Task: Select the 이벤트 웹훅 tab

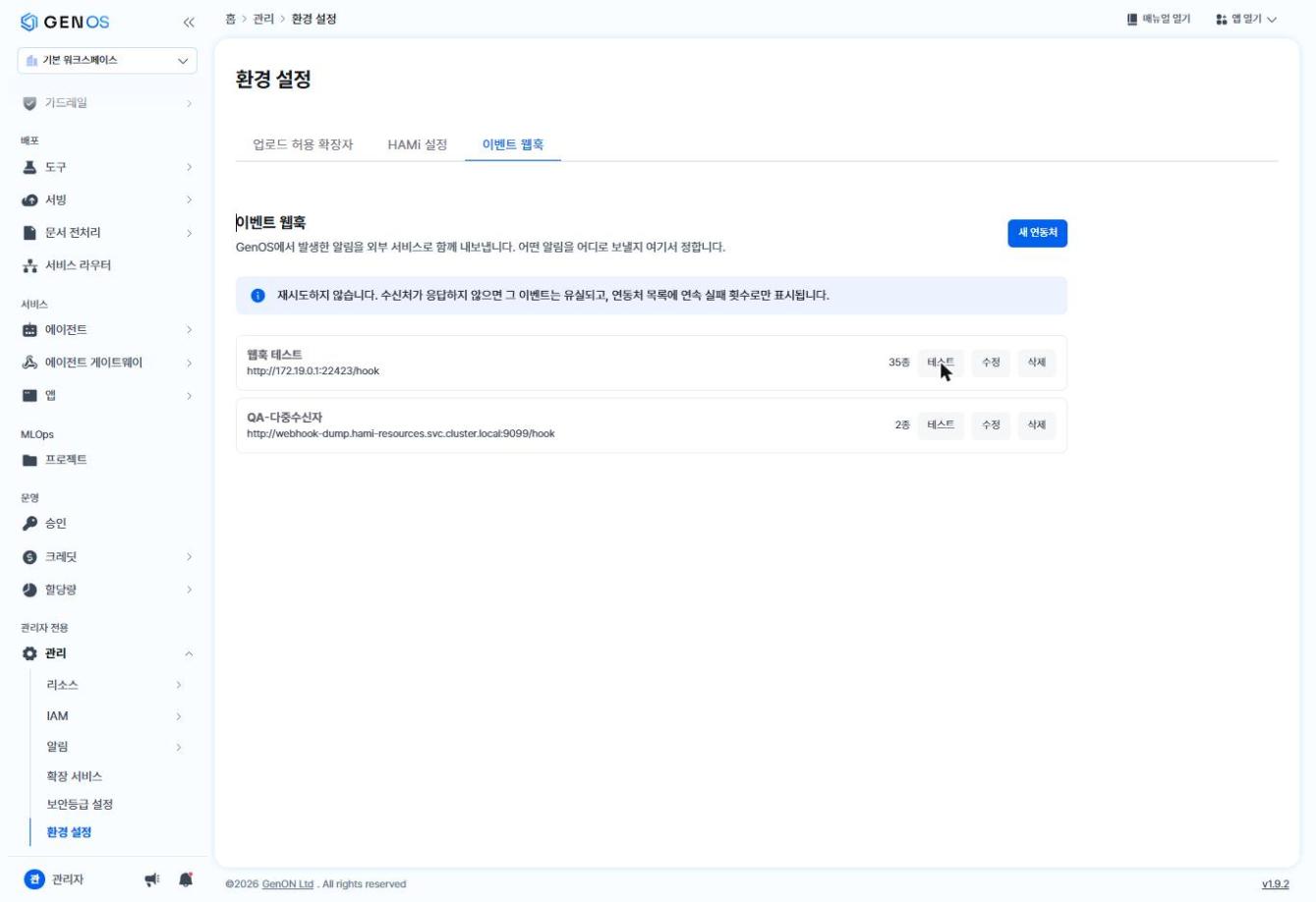Action: (513, 144)
